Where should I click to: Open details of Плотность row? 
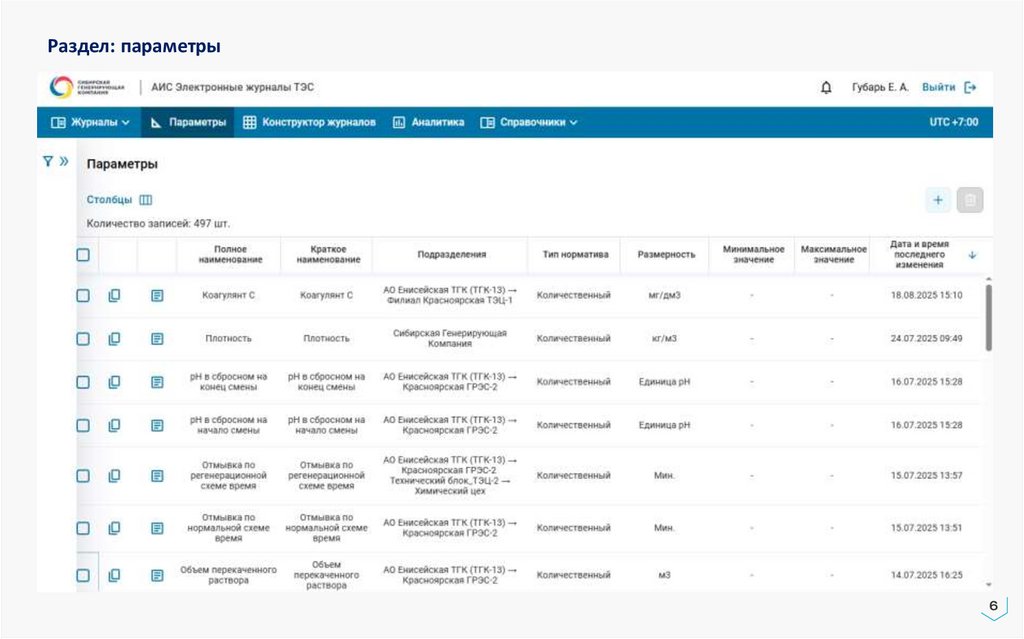[157, 338]
